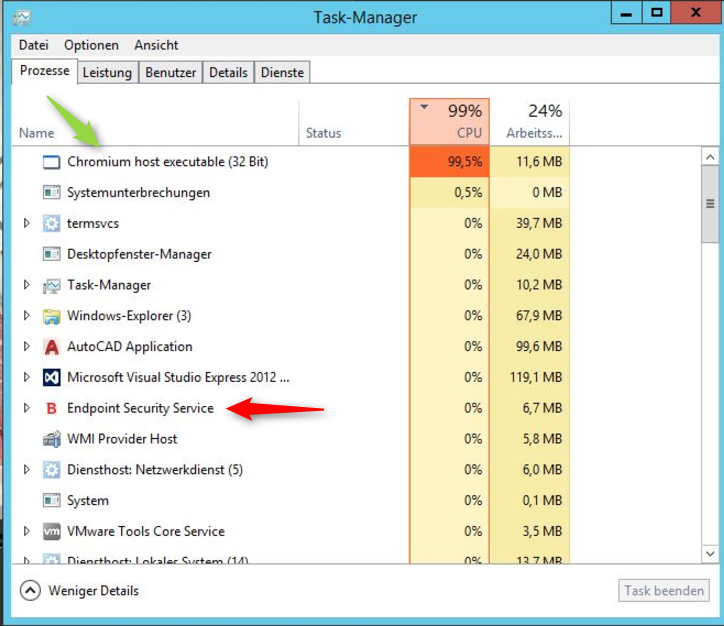Open the Datei menu
This screenshot has width=724, height=626.
click(x=34, y=45)
